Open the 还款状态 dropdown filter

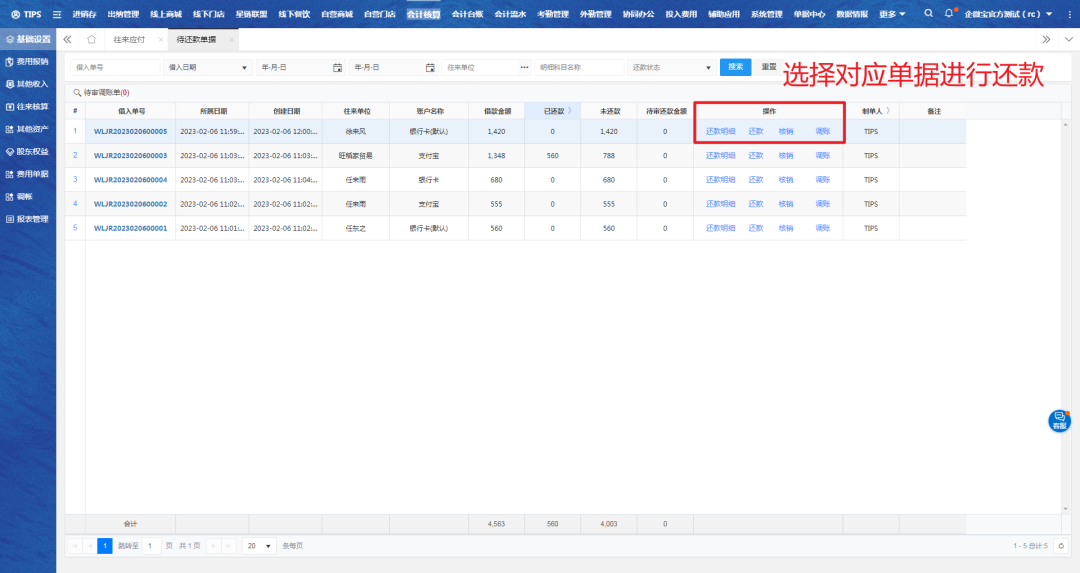[708, 67]
